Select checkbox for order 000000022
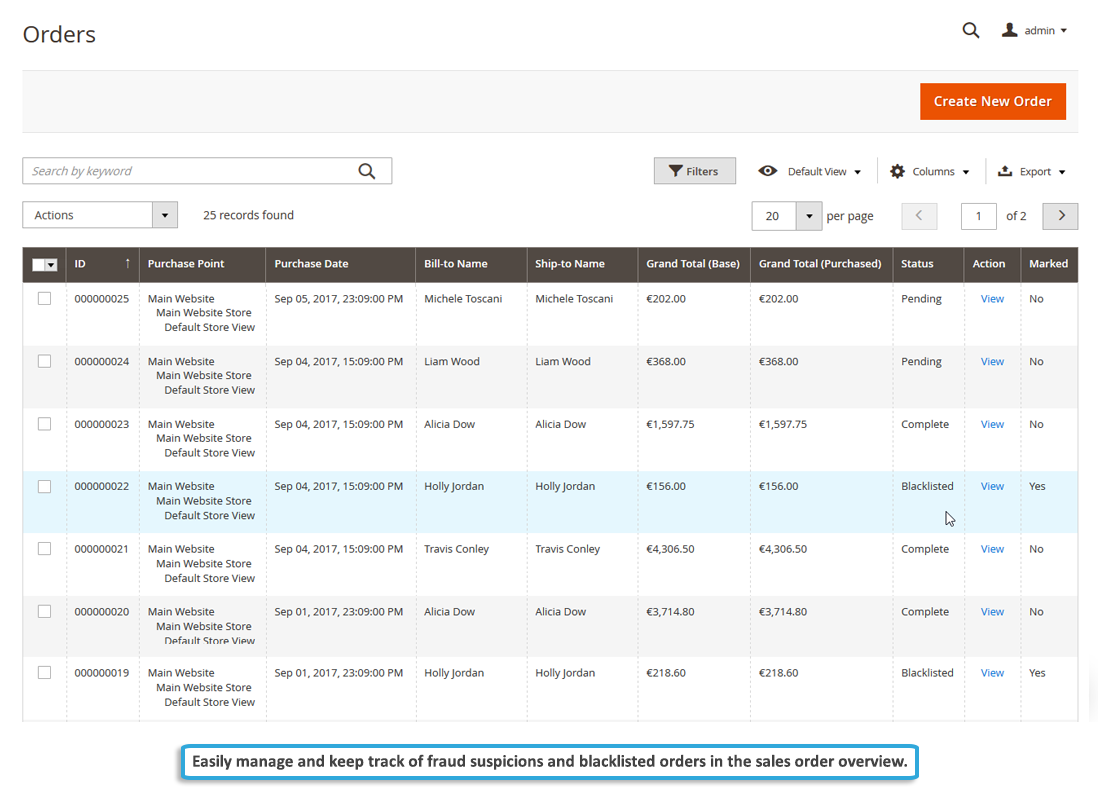This screenshot has height=800, width=1100. 44,486
